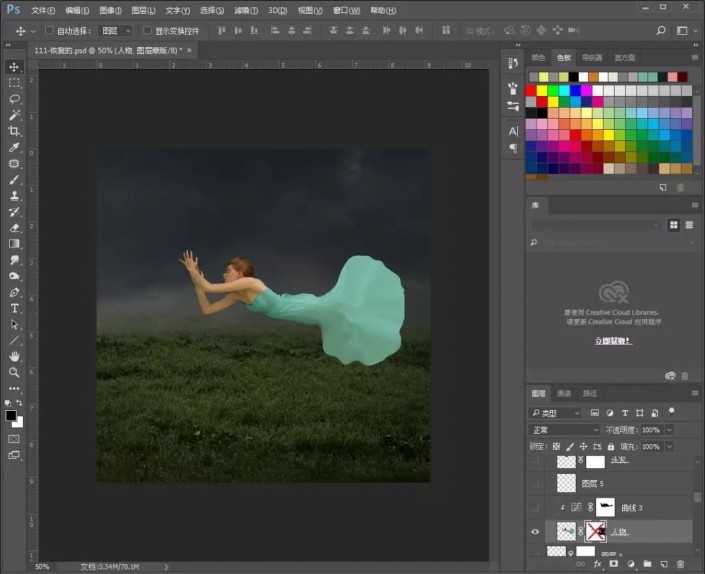Select the Crop tool
Viewport: 705px width, 574px height.
[x=14, y=131]
